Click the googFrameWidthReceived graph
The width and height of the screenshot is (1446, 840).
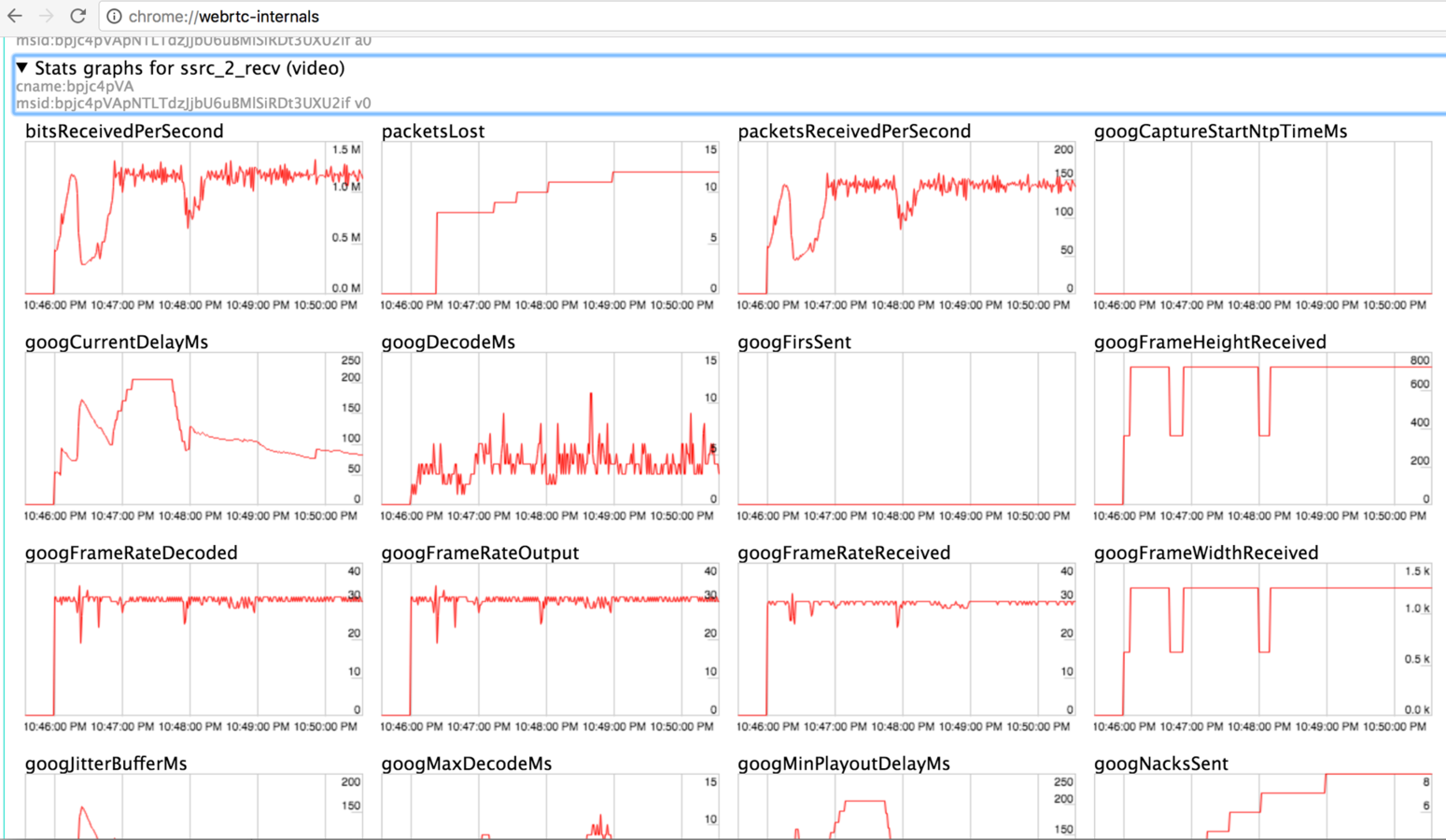point(1263,639)
